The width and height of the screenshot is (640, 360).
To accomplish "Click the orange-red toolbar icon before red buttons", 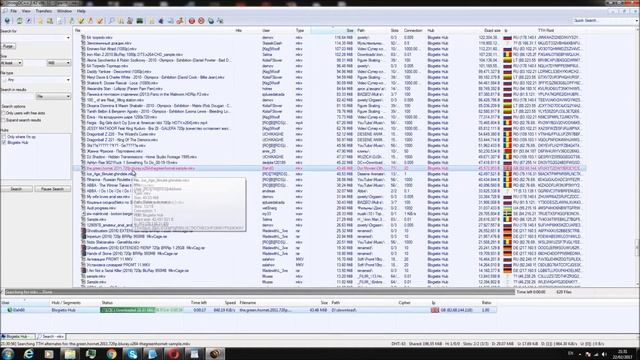I will pyautogui.click(x=180, y=20).
